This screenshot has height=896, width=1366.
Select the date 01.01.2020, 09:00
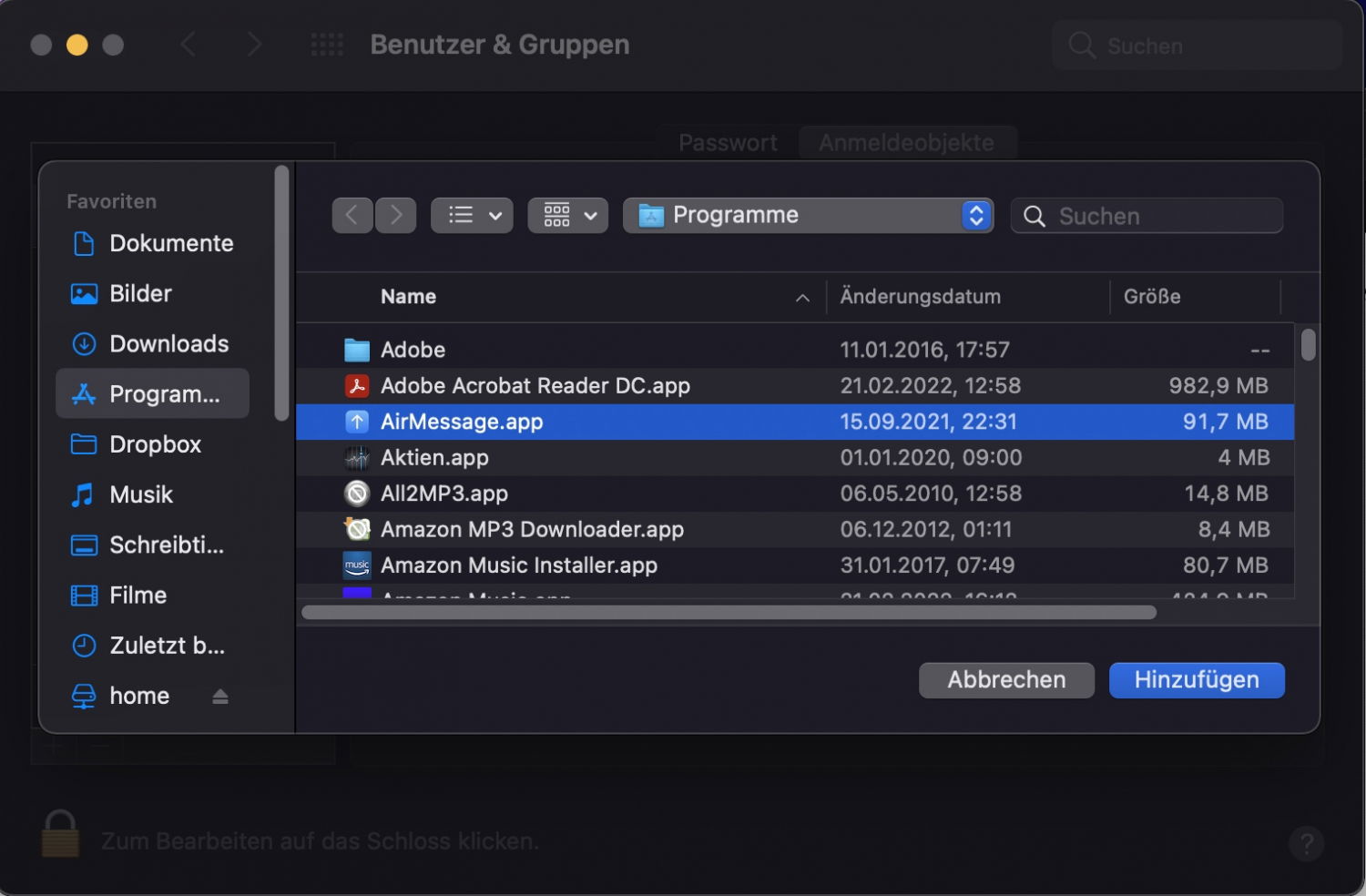(x=931, y=457)
